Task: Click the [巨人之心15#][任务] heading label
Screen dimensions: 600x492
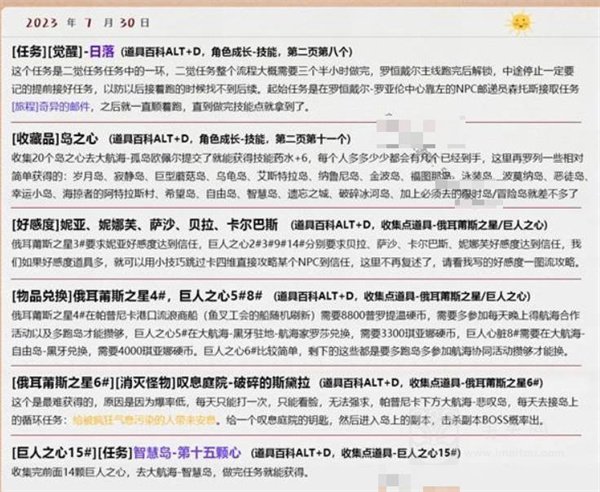Action: 72,453
